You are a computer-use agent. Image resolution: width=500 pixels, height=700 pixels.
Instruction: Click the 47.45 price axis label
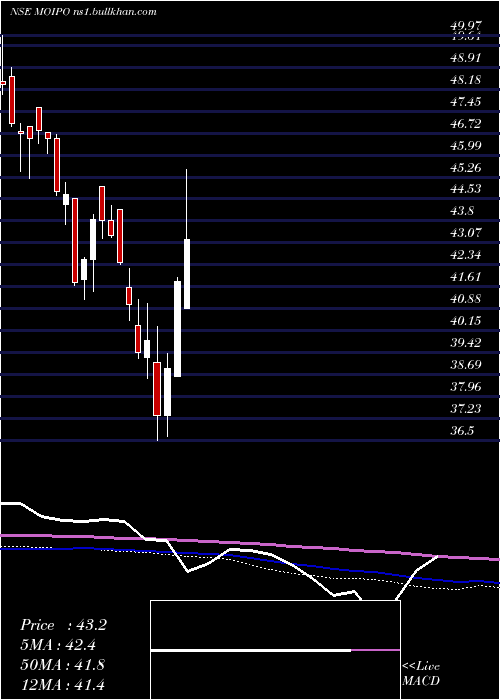click(466, 102)
